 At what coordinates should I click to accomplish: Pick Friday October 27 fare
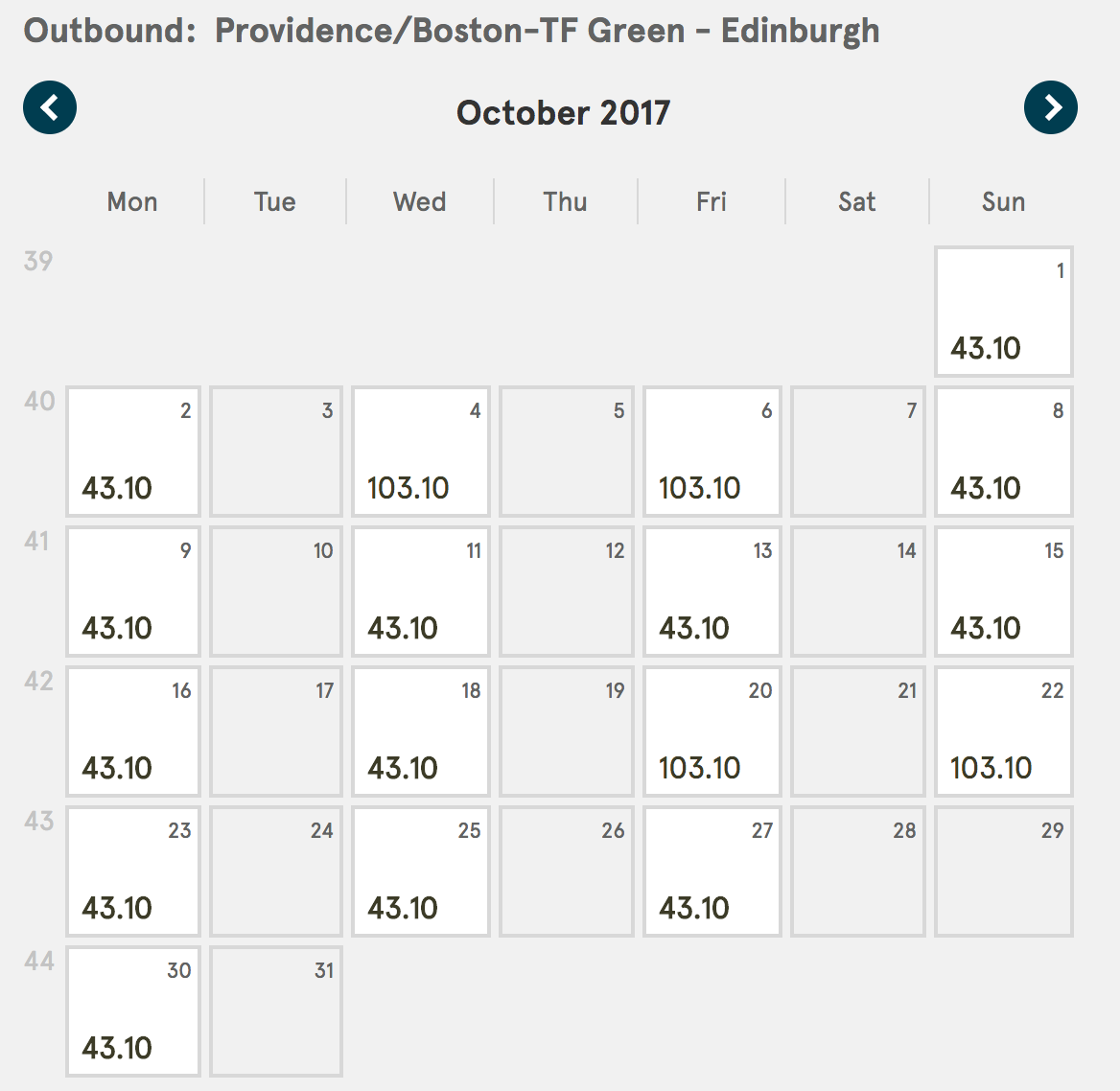click(x=712, y=871)
